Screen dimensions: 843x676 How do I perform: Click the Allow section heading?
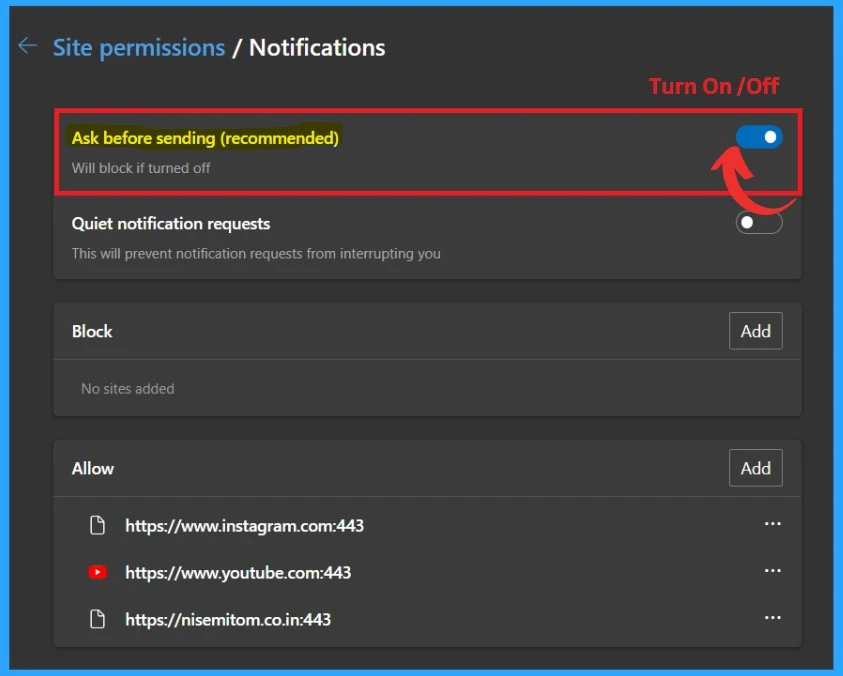(93, 468)
